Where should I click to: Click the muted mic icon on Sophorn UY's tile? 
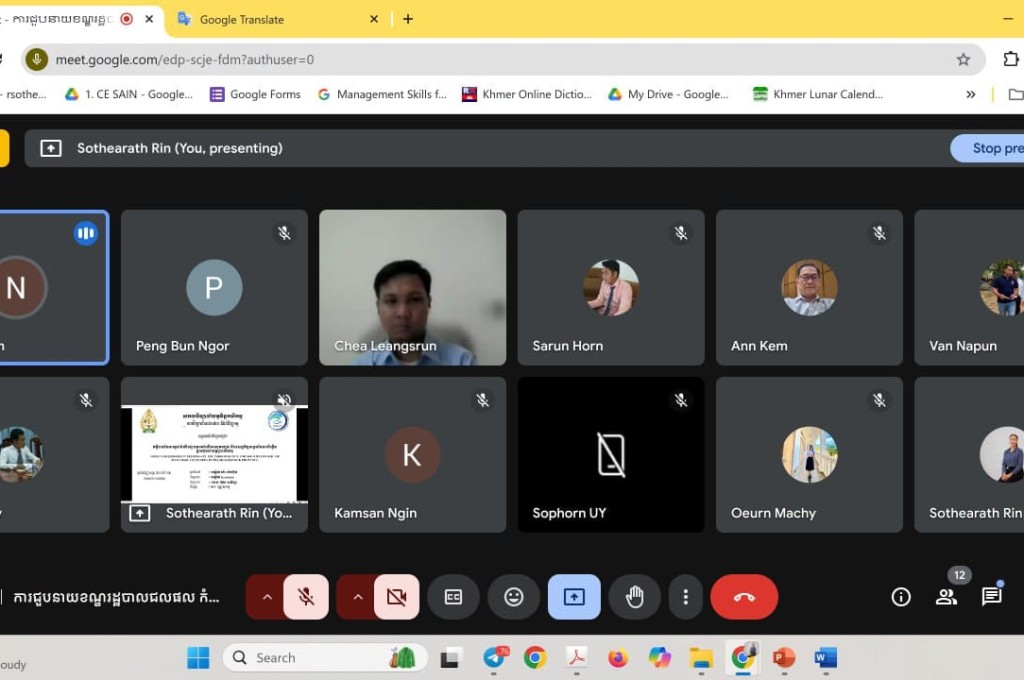(681, 400)
